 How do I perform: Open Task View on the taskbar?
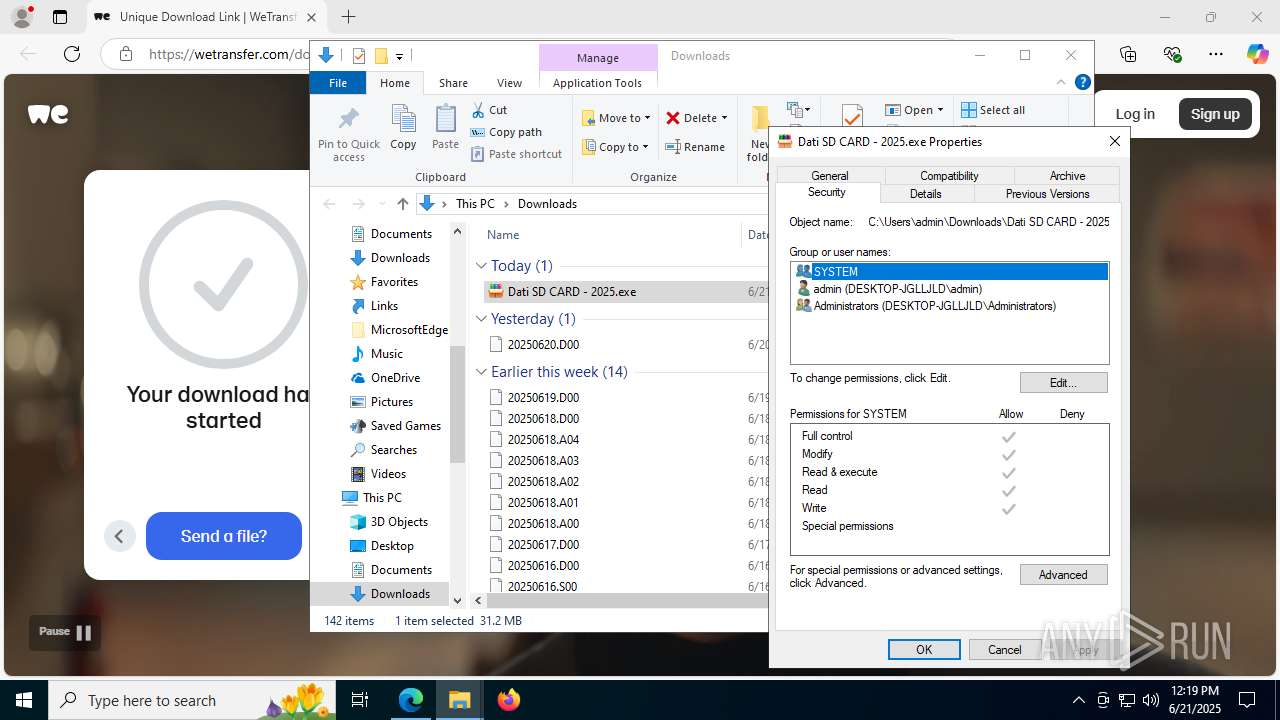click(360, 700)
